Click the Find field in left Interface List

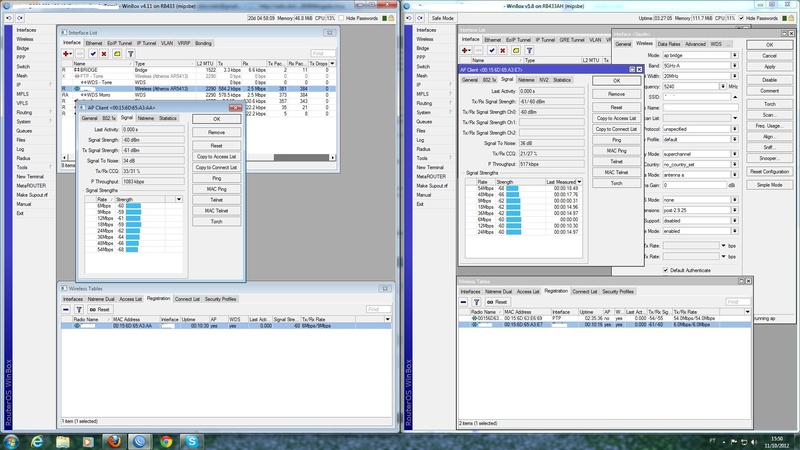coord(322,54)
